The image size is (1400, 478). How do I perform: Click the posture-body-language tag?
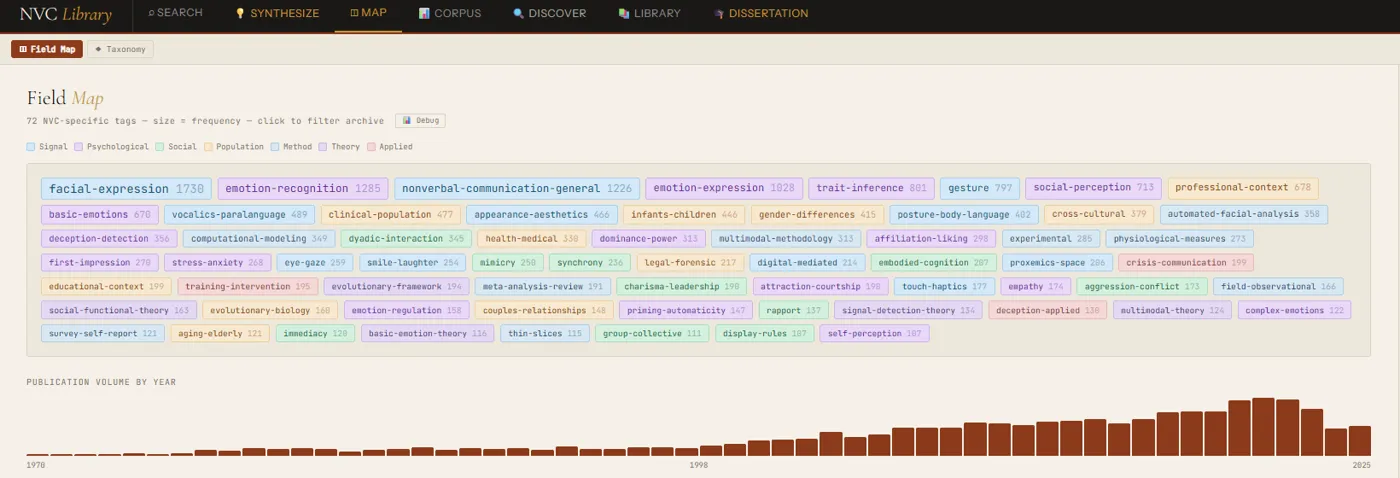click(x=964, y=214)
